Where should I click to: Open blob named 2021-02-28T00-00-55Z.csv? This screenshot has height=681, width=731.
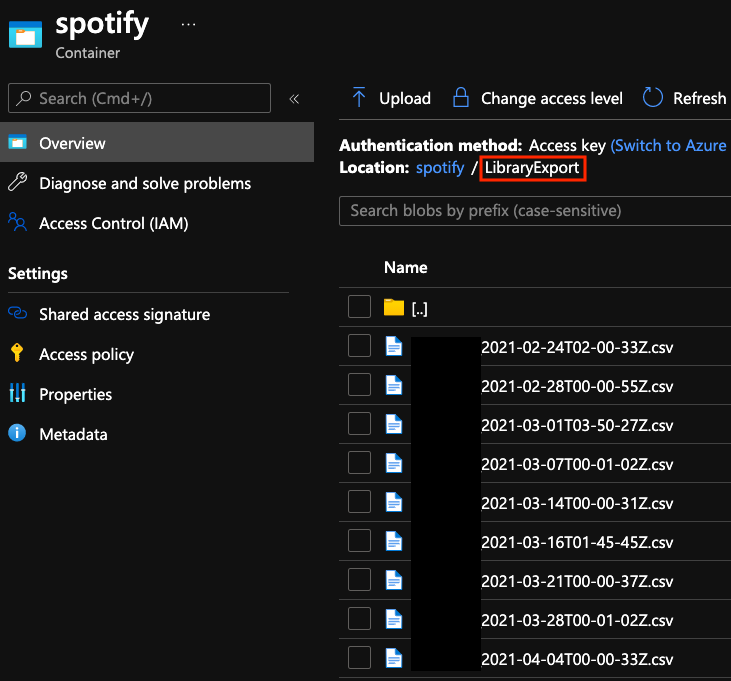[577, 387]
